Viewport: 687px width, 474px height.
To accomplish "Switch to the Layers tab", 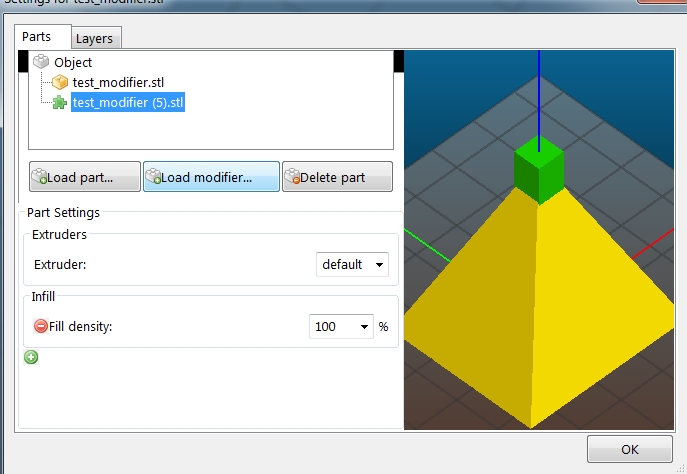I will pos(96,38).
